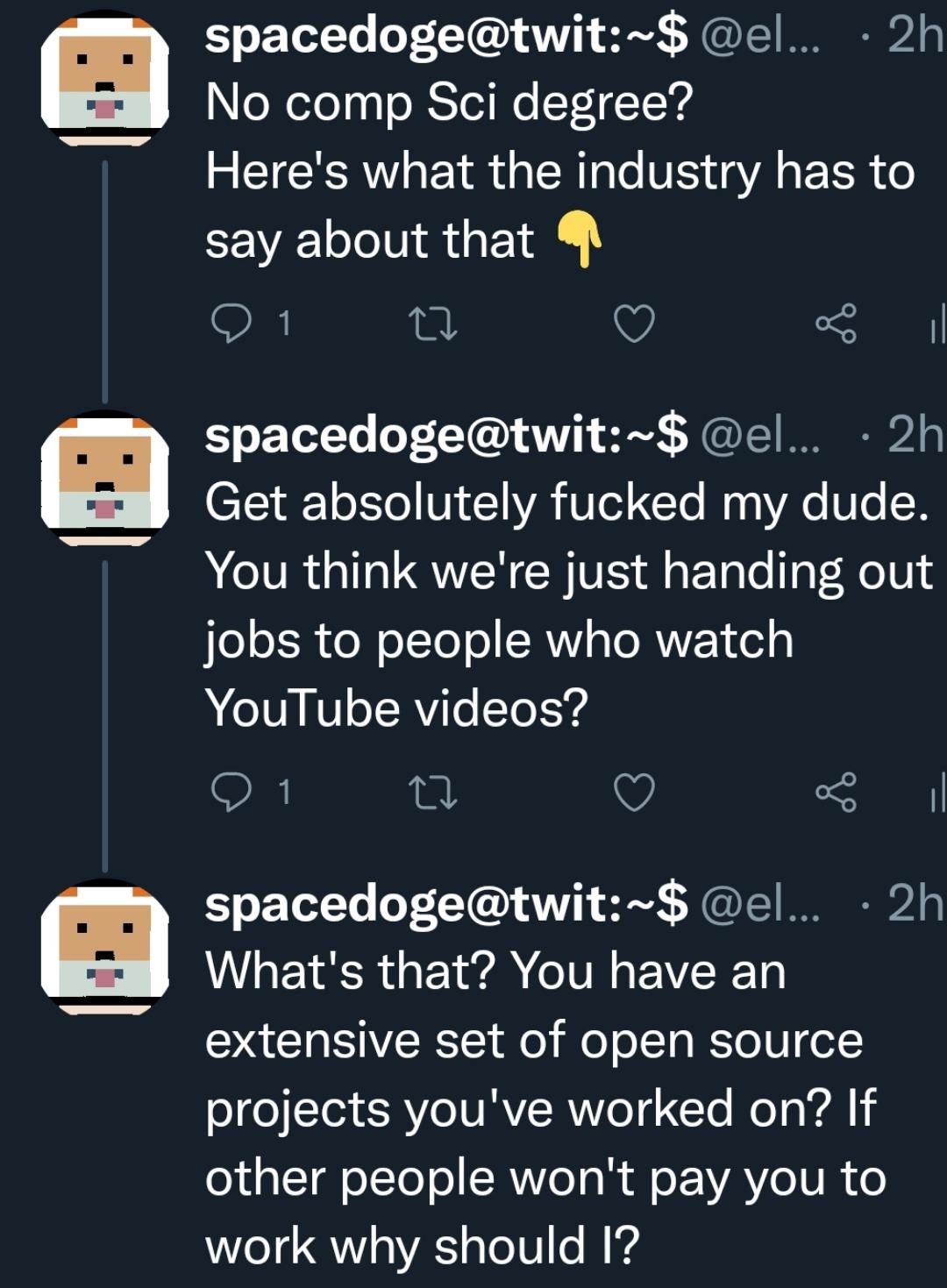Share the 'No comp Sci degree?' tweet
The height and width of the screenshot is (1288, 947).
pyautogui.click(x=835, y=324)
